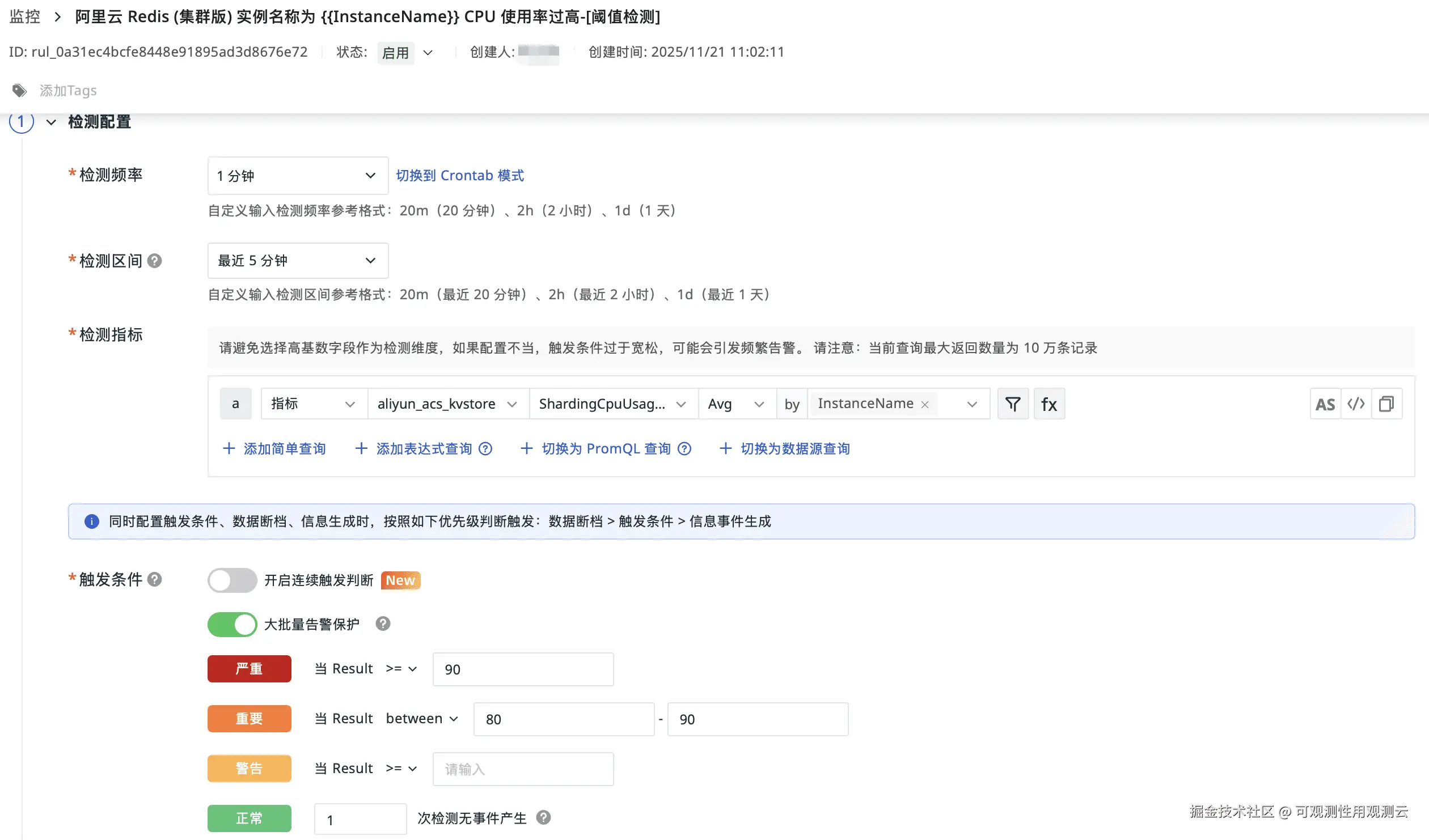Click the 警告 threshold input field
The width and height of the screenshot is (1429, 840).
(522, 769)
